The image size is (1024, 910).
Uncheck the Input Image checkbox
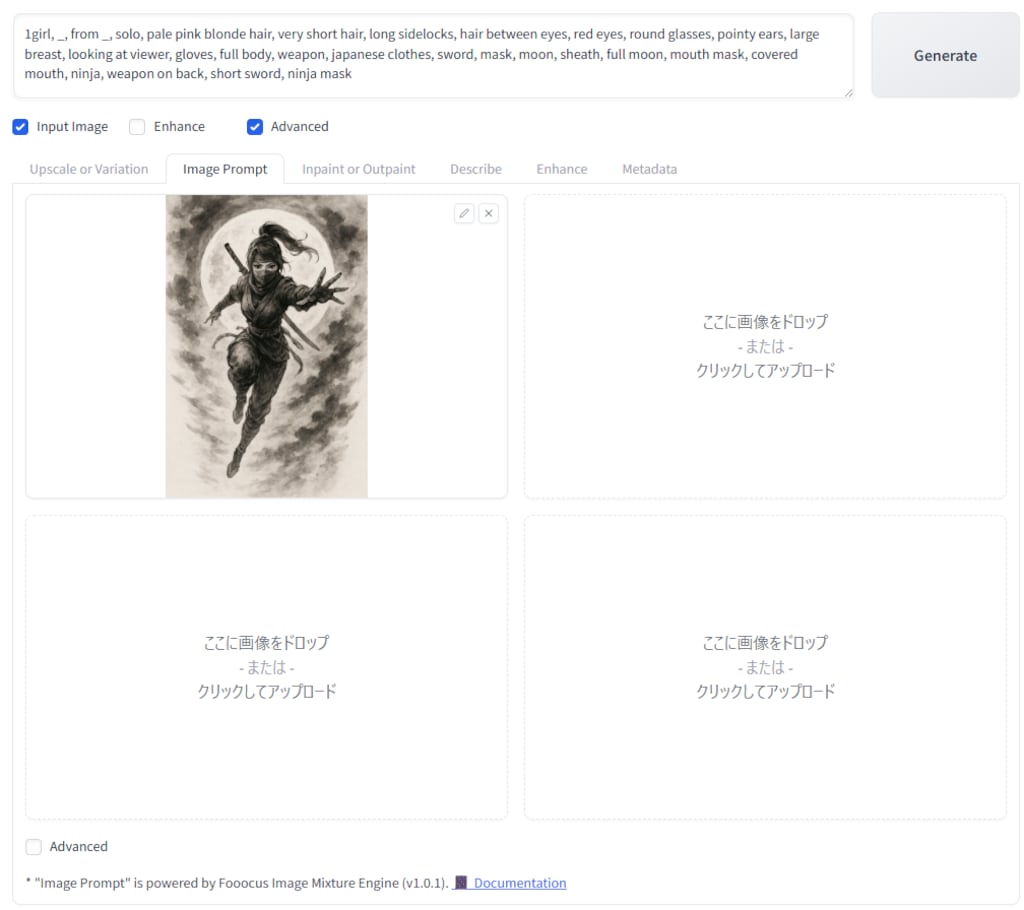point(20,127)
